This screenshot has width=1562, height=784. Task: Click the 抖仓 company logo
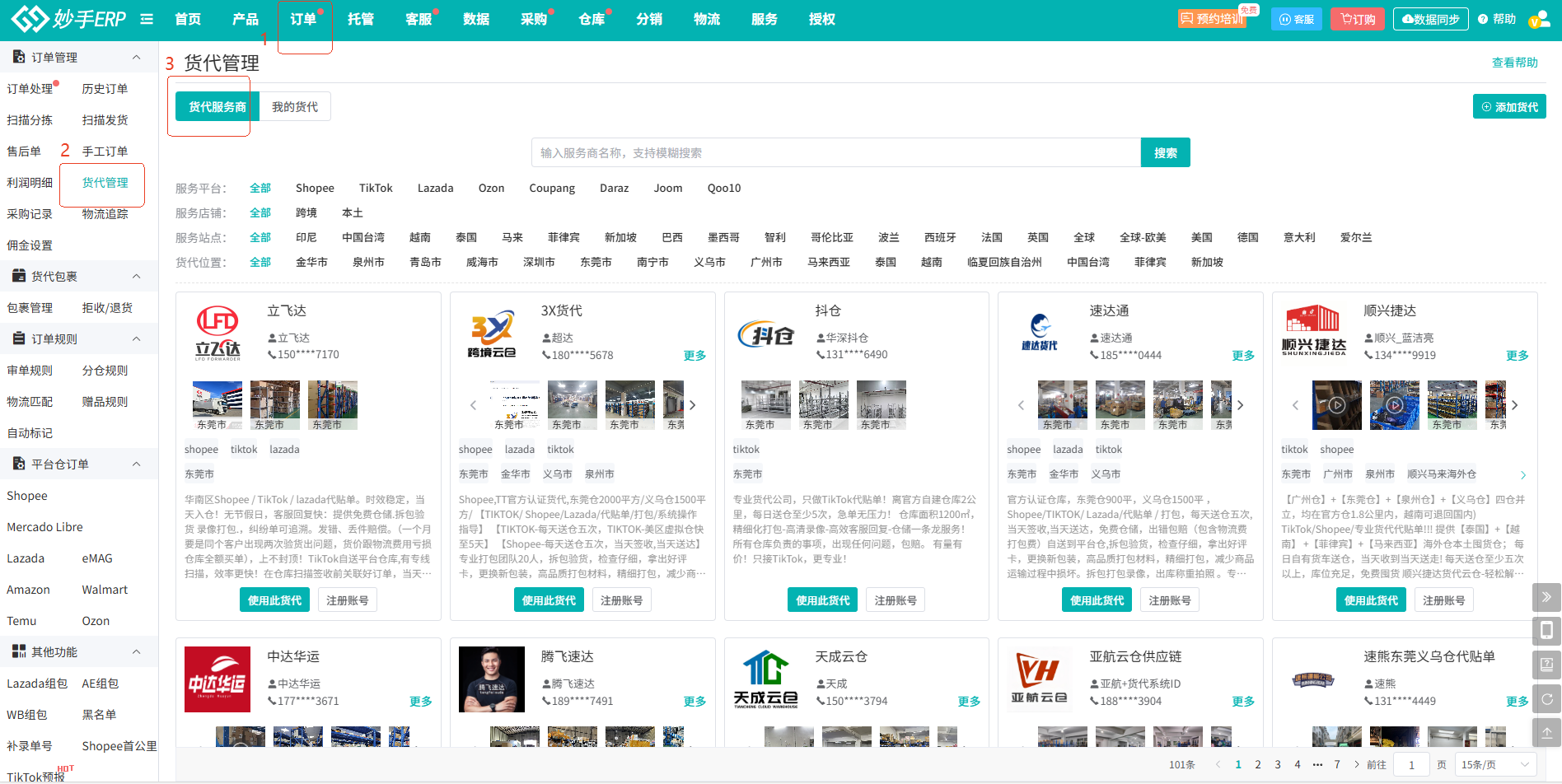pos(766,334)
